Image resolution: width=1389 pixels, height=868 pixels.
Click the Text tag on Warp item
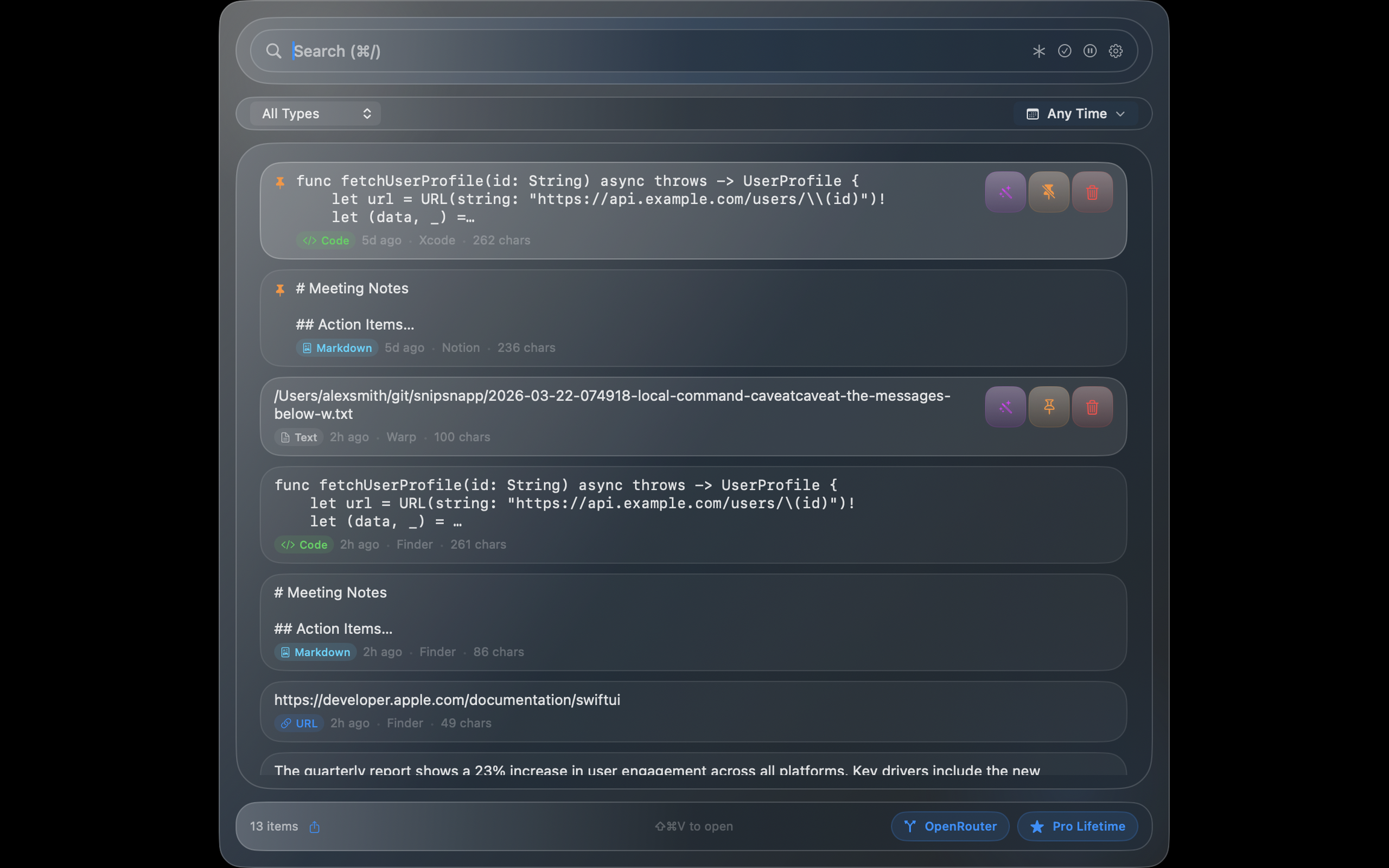[x=299, y=437]
